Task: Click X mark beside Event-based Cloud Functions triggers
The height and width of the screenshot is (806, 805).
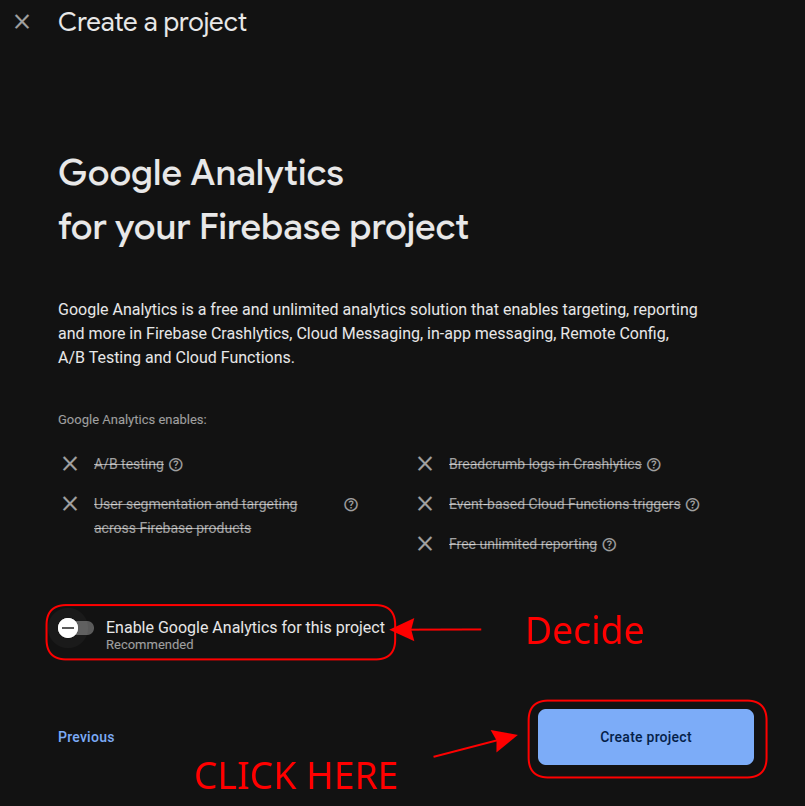Action: (425, 504)
